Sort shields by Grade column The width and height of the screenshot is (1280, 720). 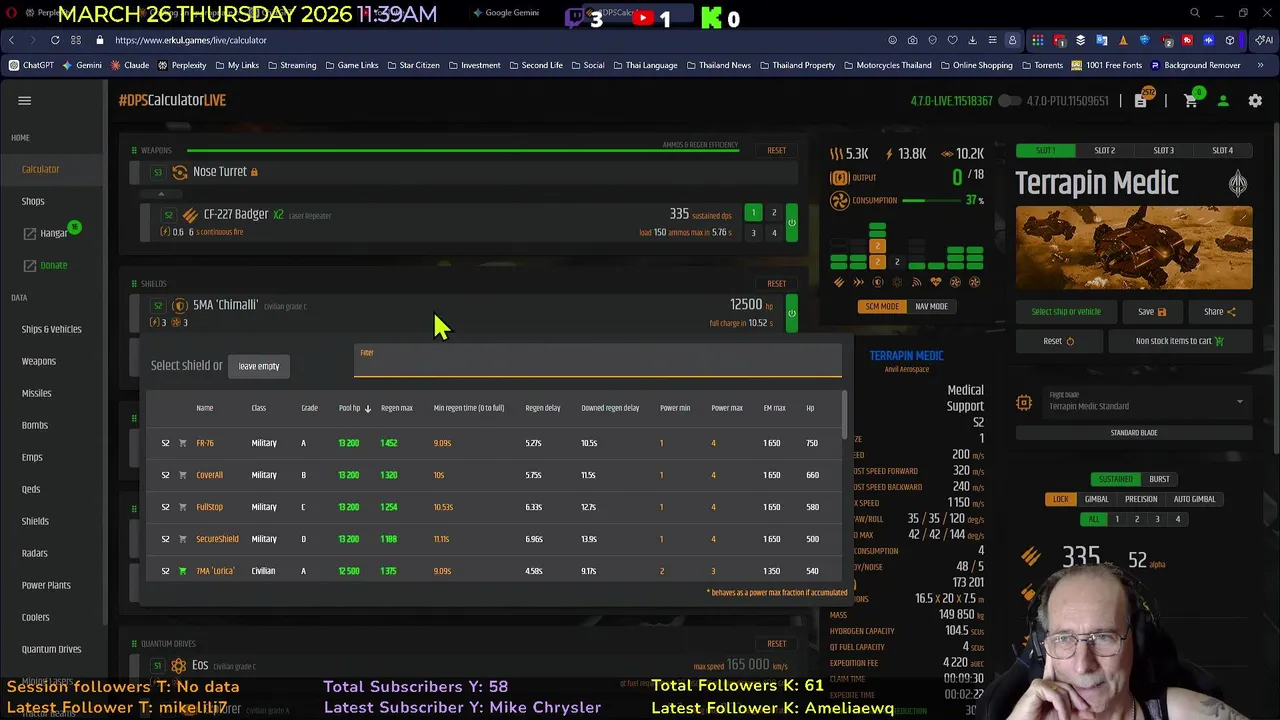point(309,408)
